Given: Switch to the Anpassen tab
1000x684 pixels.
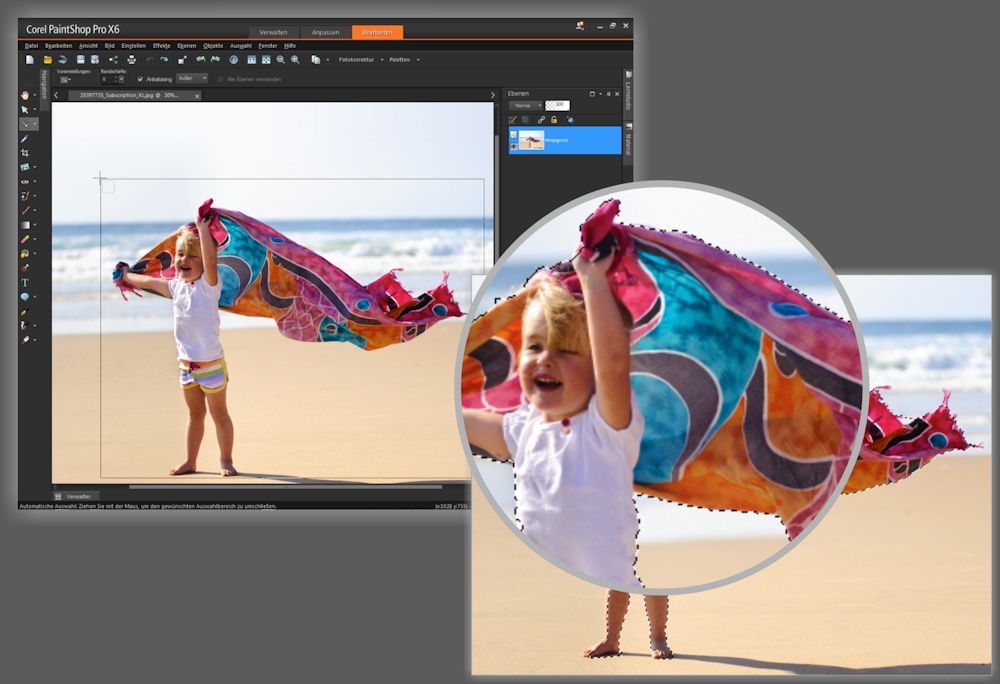Looking at the screenshot, I should 325,33.
